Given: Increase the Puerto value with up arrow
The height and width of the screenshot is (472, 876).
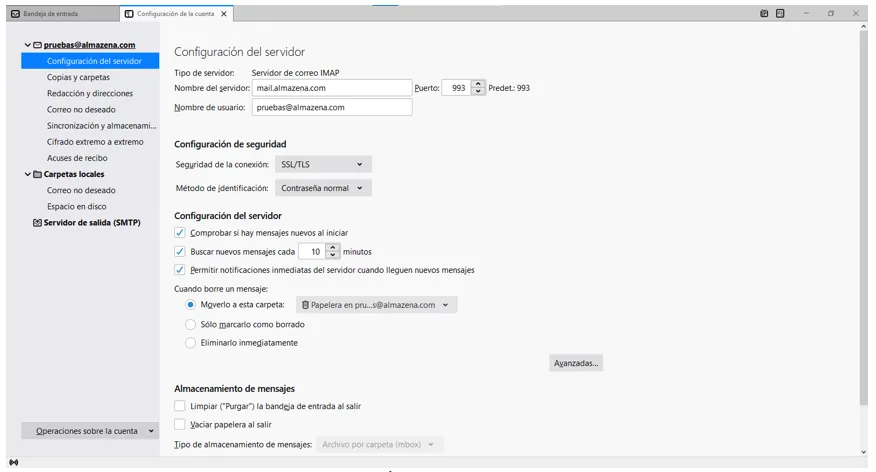Looking at the screenshot, I should (x=478, y=84).
